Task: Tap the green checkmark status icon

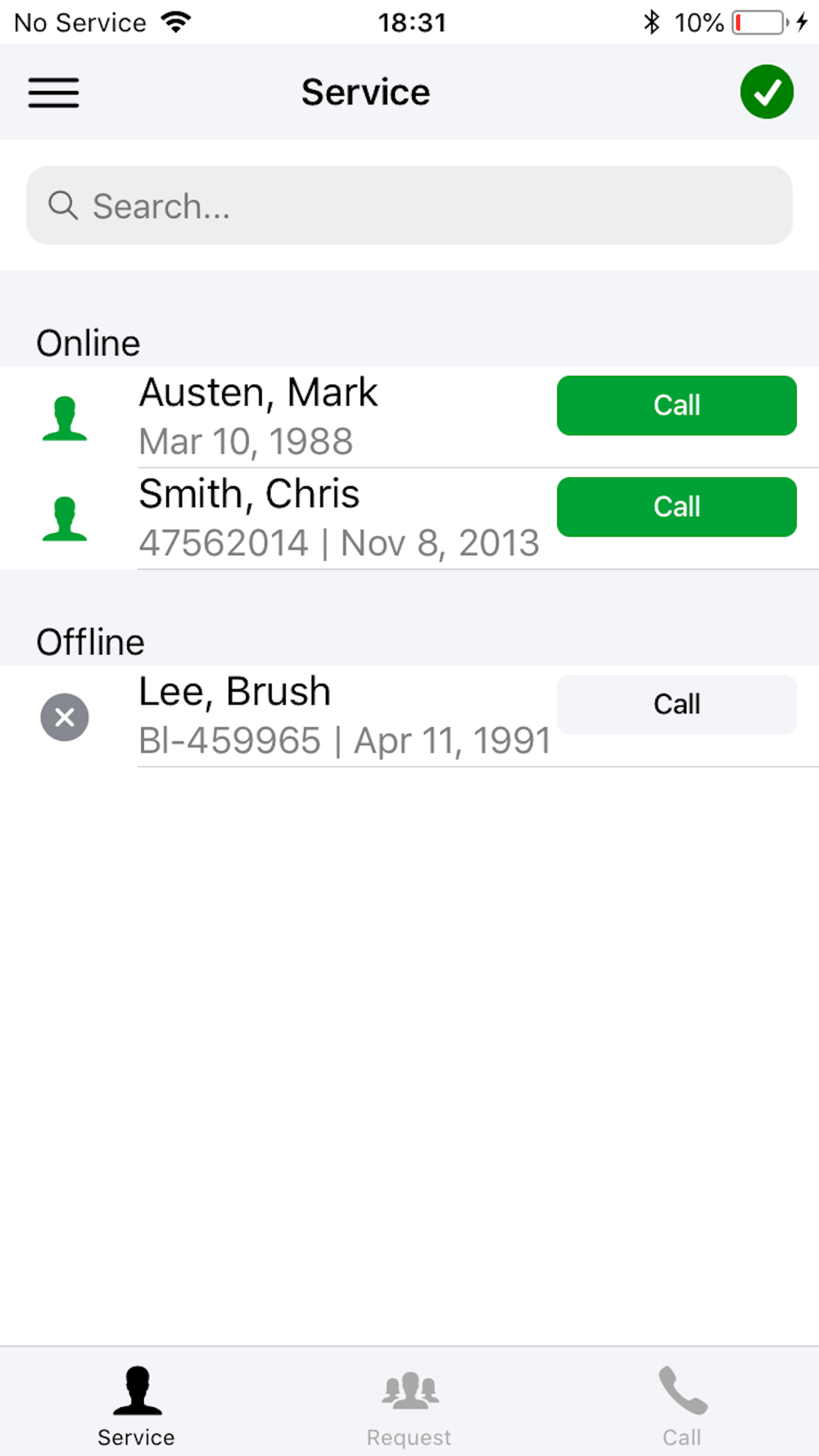Action: 767,92
